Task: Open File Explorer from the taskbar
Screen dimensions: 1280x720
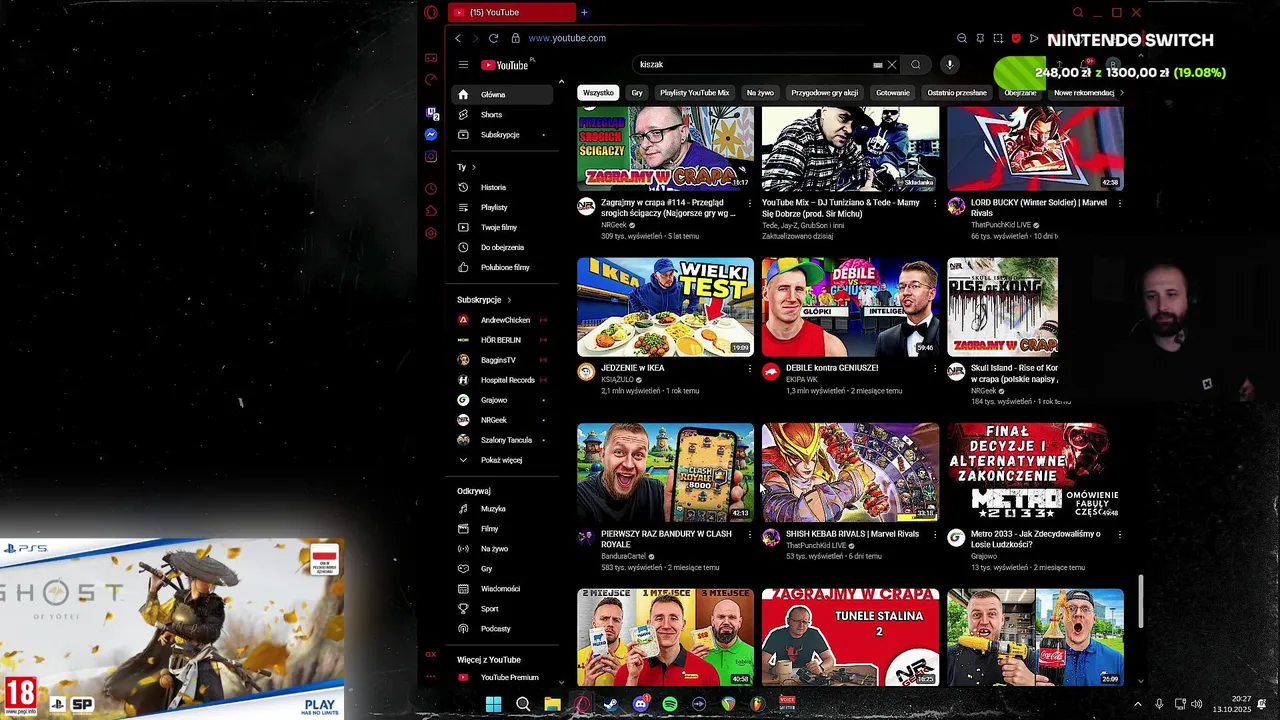Action: point(552,704)
